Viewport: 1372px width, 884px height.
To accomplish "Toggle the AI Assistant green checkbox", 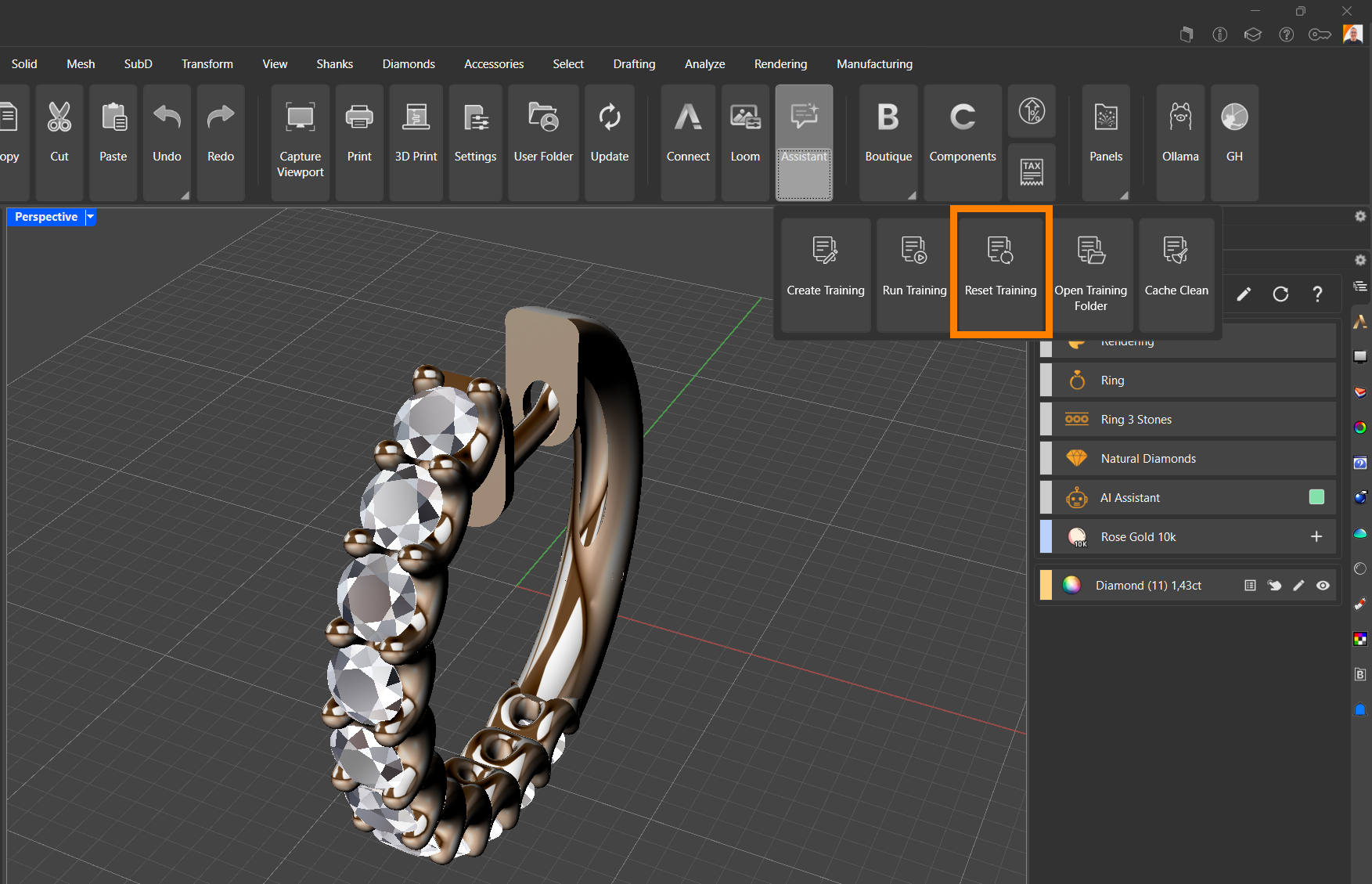I will [1316, 497].
